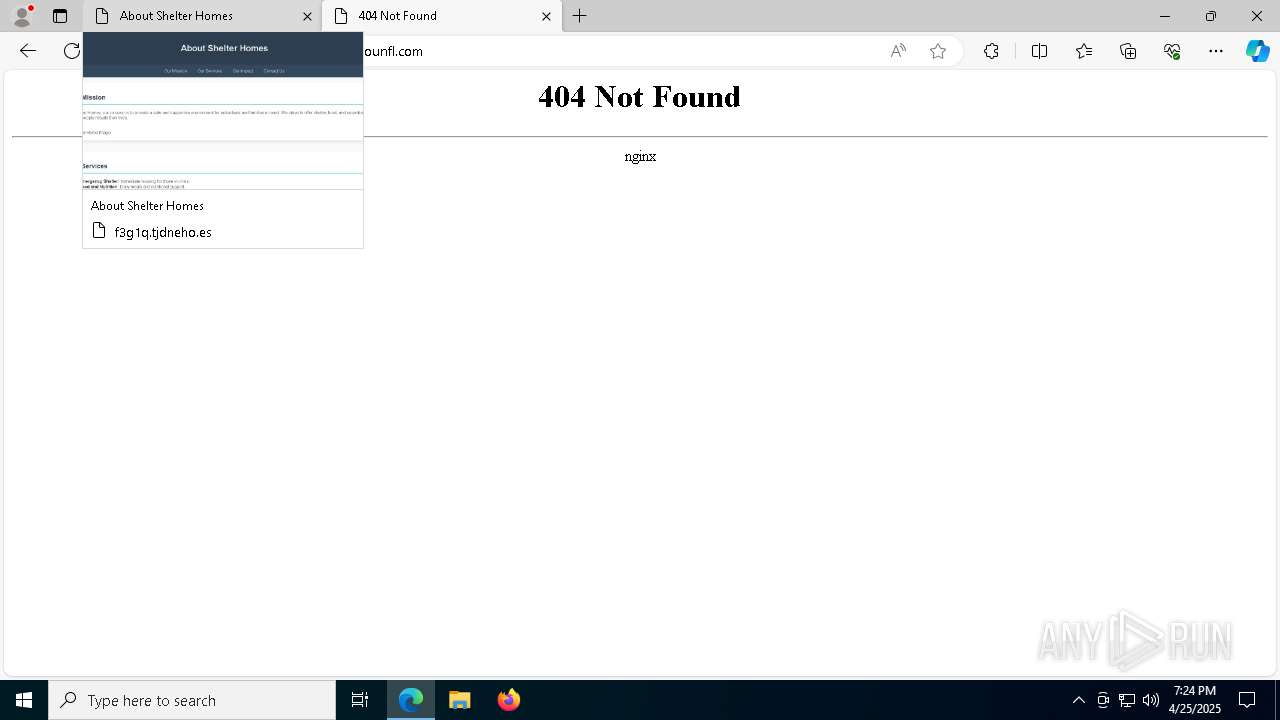Select the 404 Not Found tab
1280x720 pixels.
point(441,16)
